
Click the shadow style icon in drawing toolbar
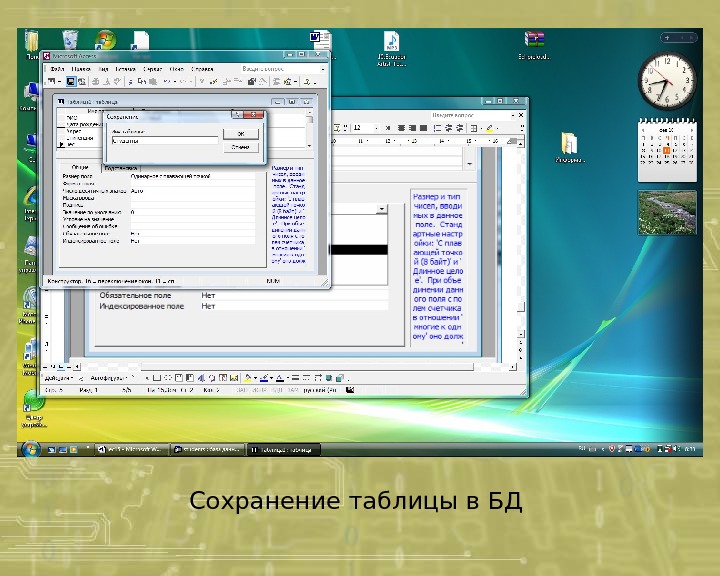point(329,378)
